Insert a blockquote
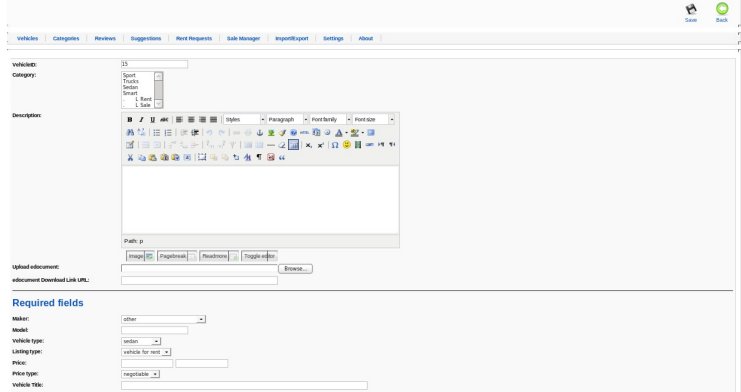Screen dimensions: 741x392 click(282, 157)
